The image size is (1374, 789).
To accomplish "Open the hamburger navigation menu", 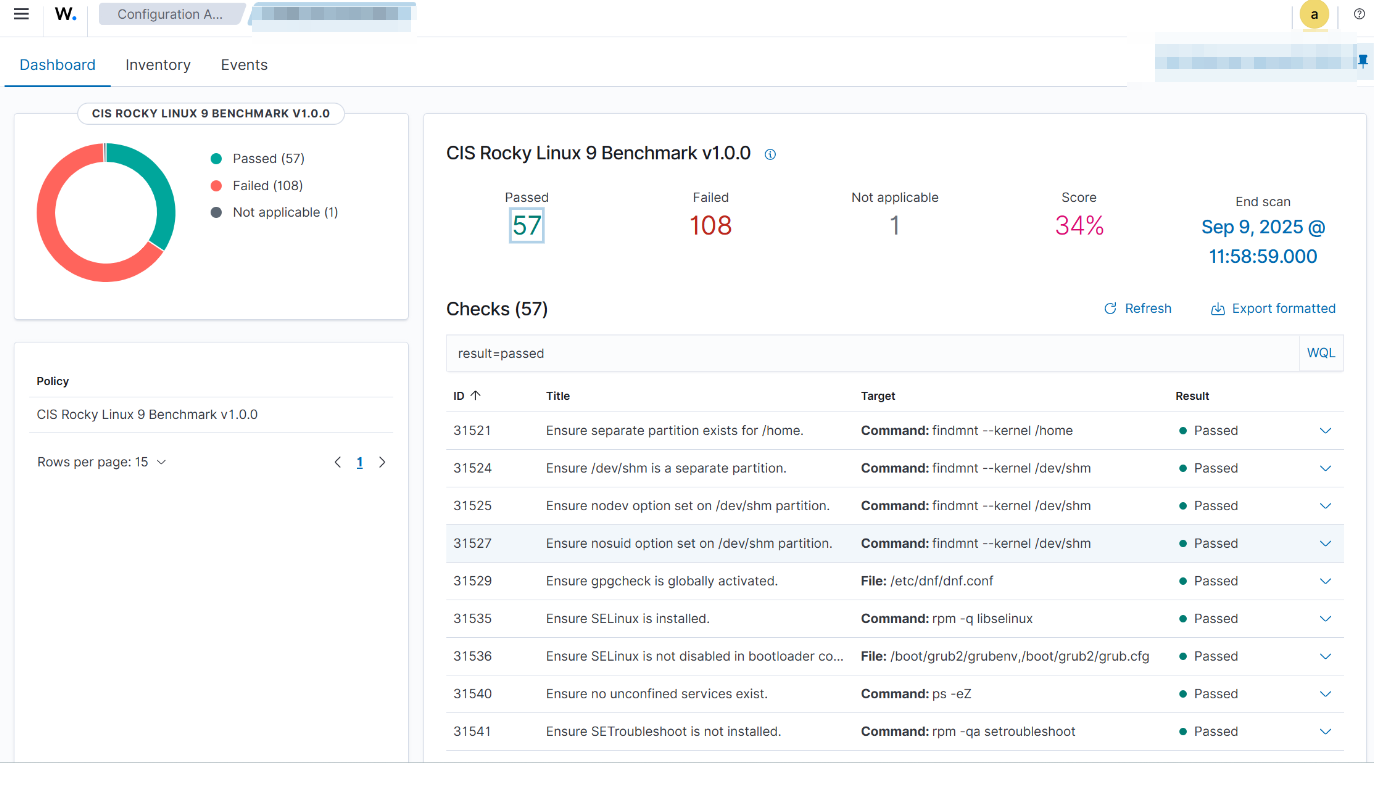I will pos(21,14).
